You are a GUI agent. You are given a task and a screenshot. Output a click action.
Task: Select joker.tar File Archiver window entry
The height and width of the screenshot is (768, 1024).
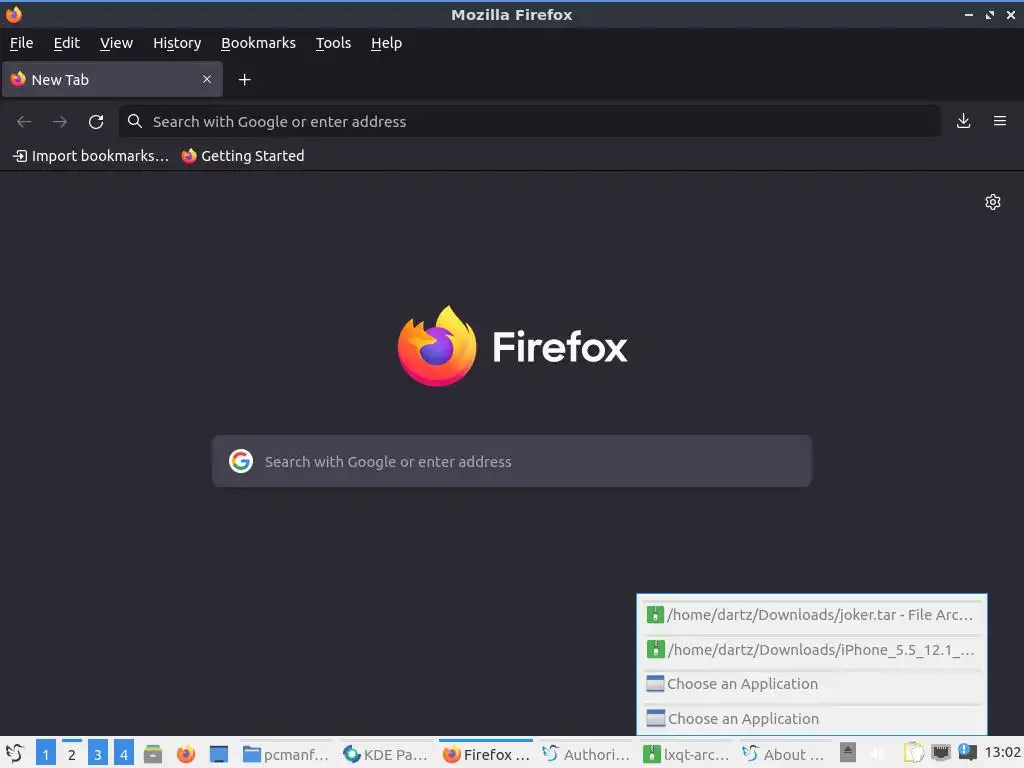click(812, 615)
